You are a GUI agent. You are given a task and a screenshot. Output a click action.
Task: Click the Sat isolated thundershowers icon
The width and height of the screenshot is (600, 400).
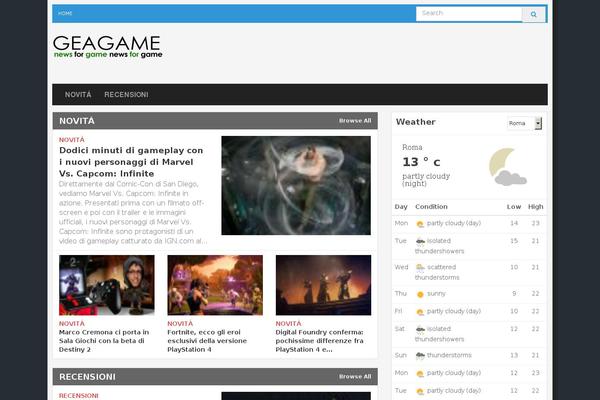[x=420, y=329]
